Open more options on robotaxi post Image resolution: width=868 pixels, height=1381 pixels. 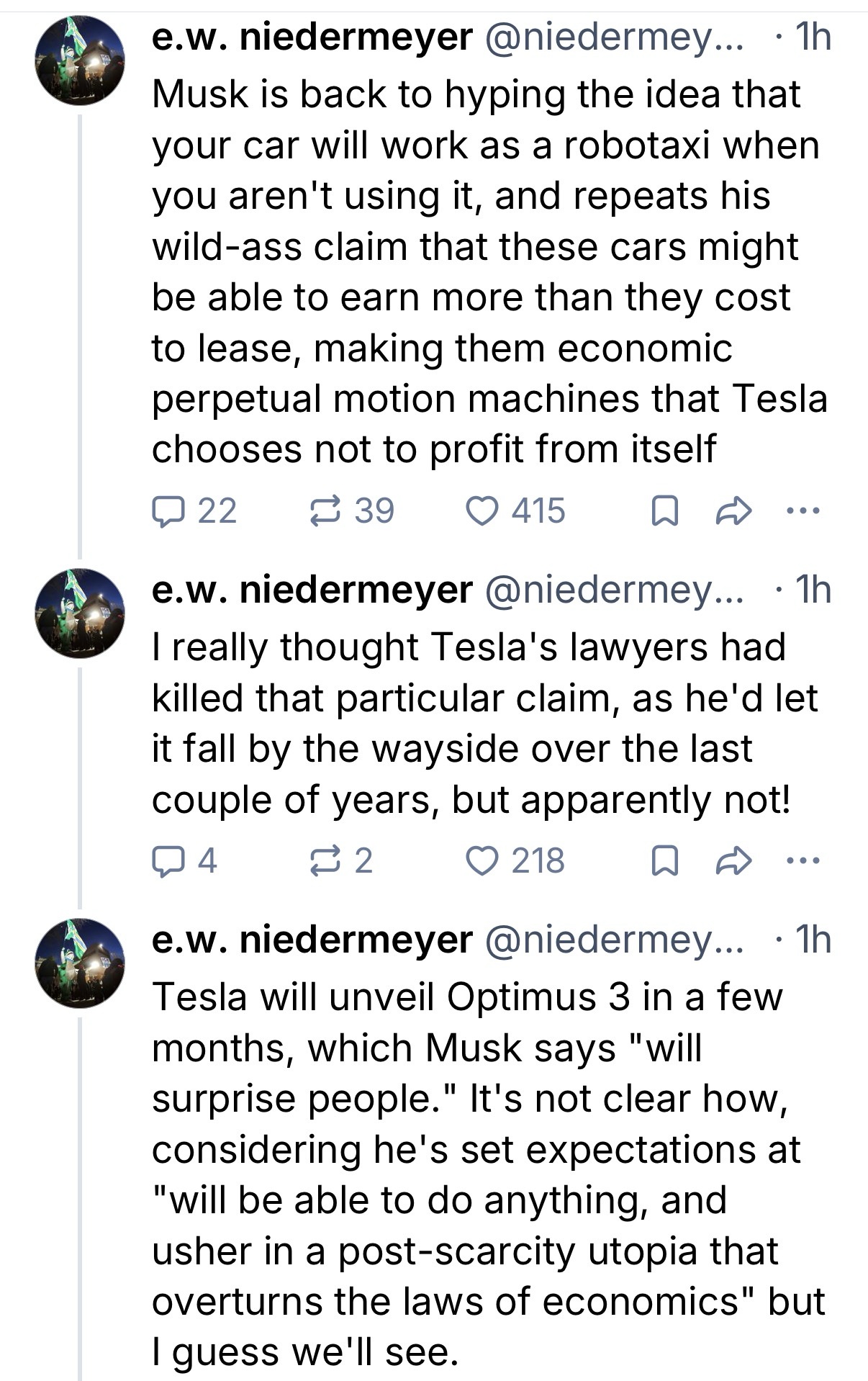coord(802,512)
